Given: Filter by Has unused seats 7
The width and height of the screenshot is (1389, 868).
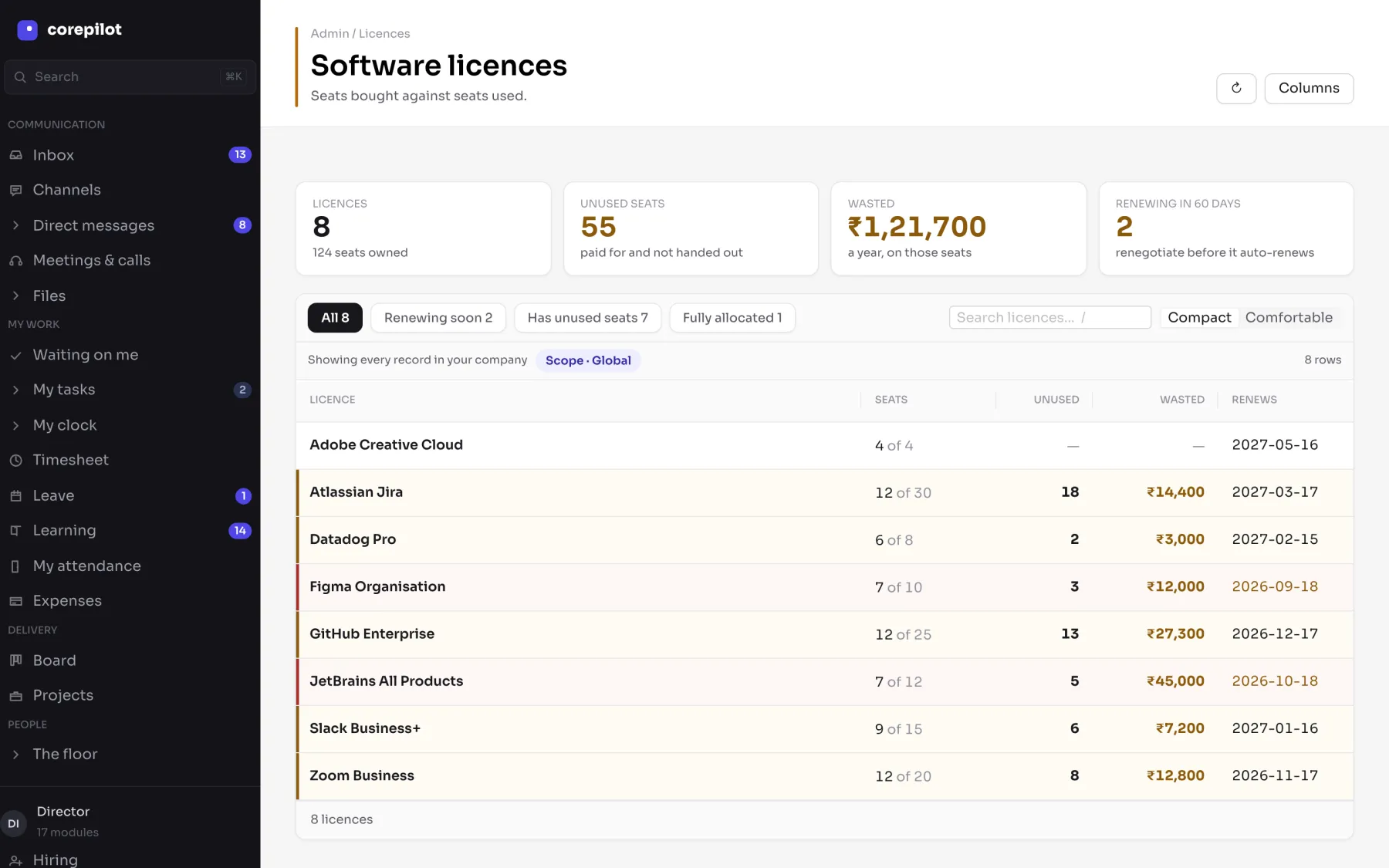Looking at the screenshot, I should [587, 318].
